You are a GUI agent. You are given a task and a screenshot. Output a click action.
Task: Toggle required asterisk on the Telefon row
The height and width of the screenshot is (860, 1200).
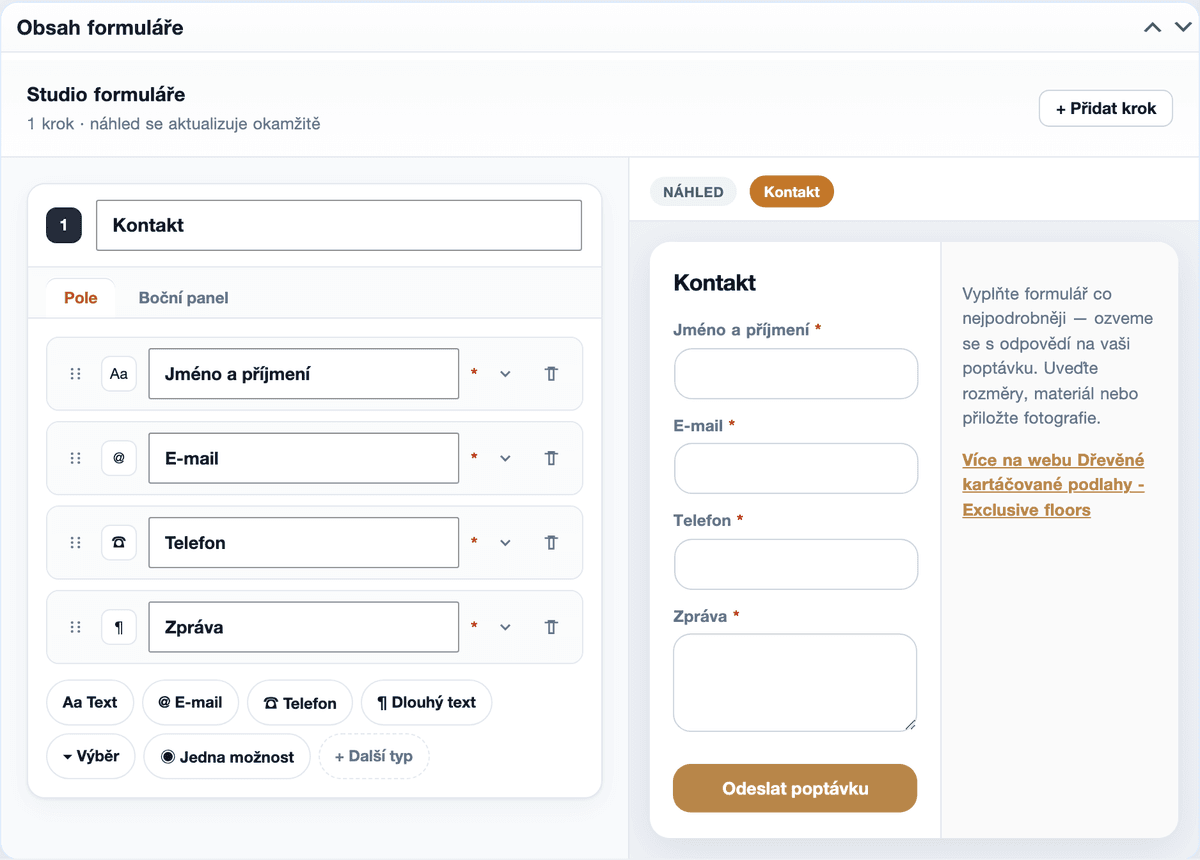coord(474,543)
